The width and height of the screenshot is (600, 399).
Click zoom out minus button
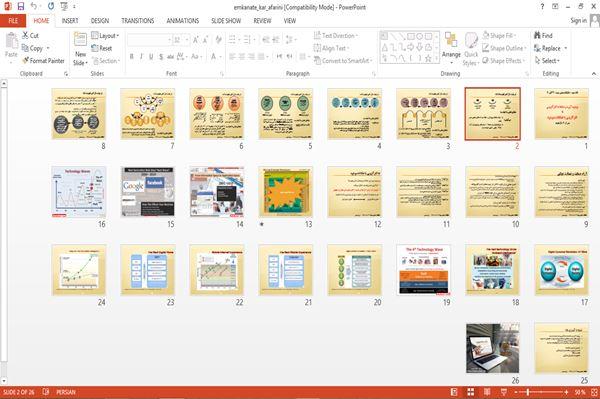pyautogui.click(x=516, y=392)
